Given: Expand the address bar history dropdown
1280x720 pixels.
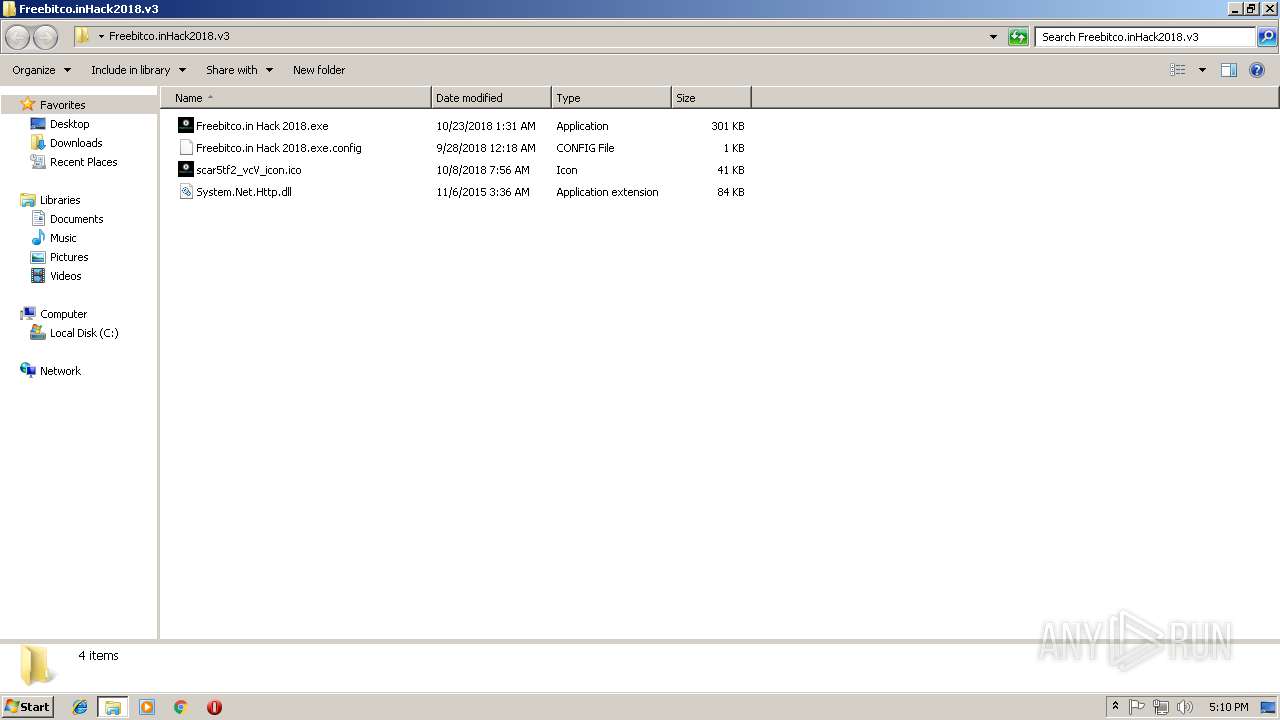Looking at the screenshot, I should pyautogui.click(x=993, y=37).
